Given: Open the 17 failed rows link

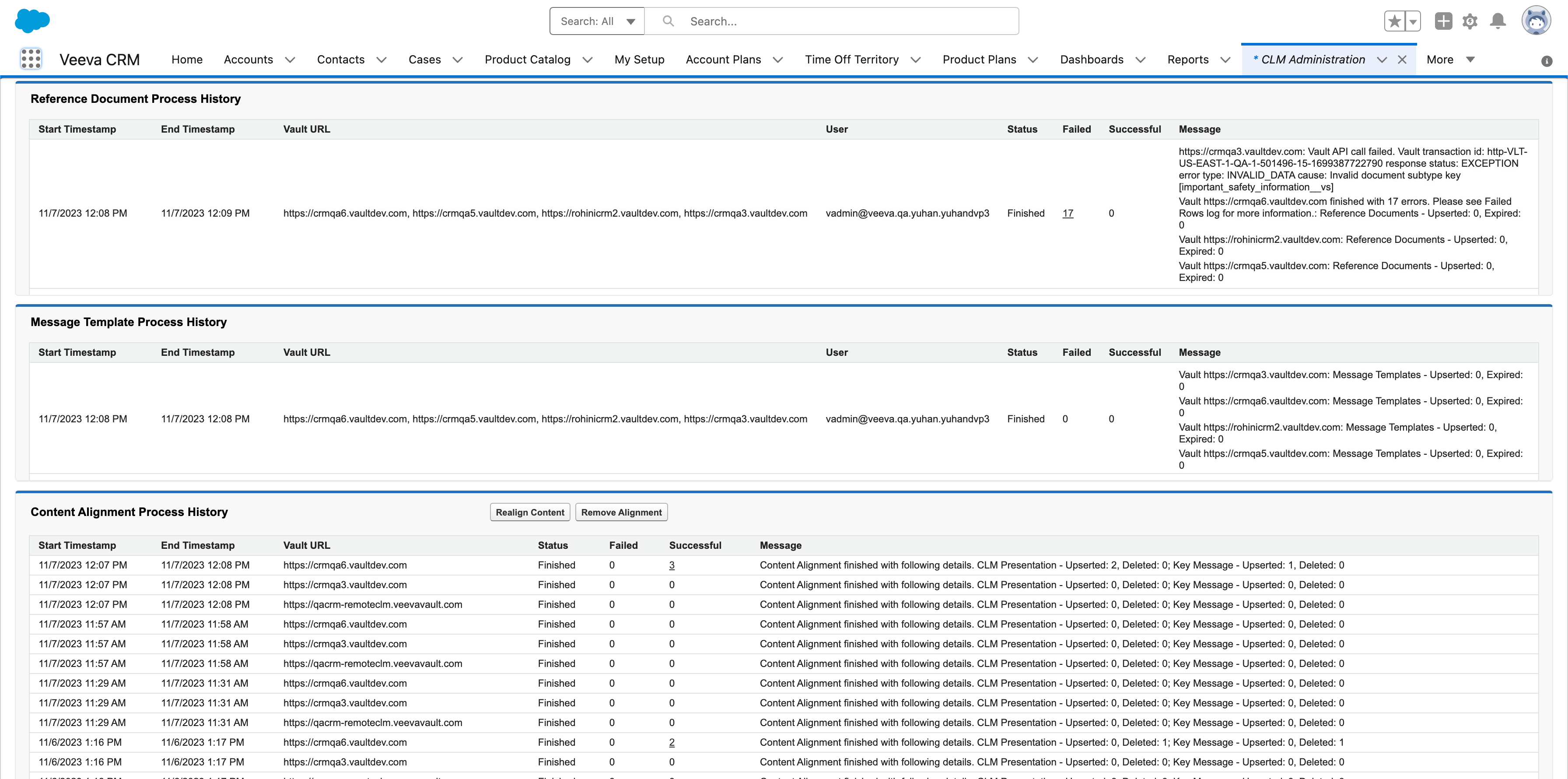Looking at the screenshot, I should point(1067,213).
